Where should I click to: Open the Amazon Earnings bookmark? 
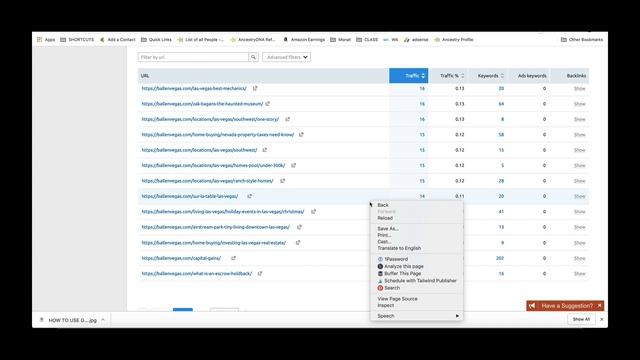(304, 40)
